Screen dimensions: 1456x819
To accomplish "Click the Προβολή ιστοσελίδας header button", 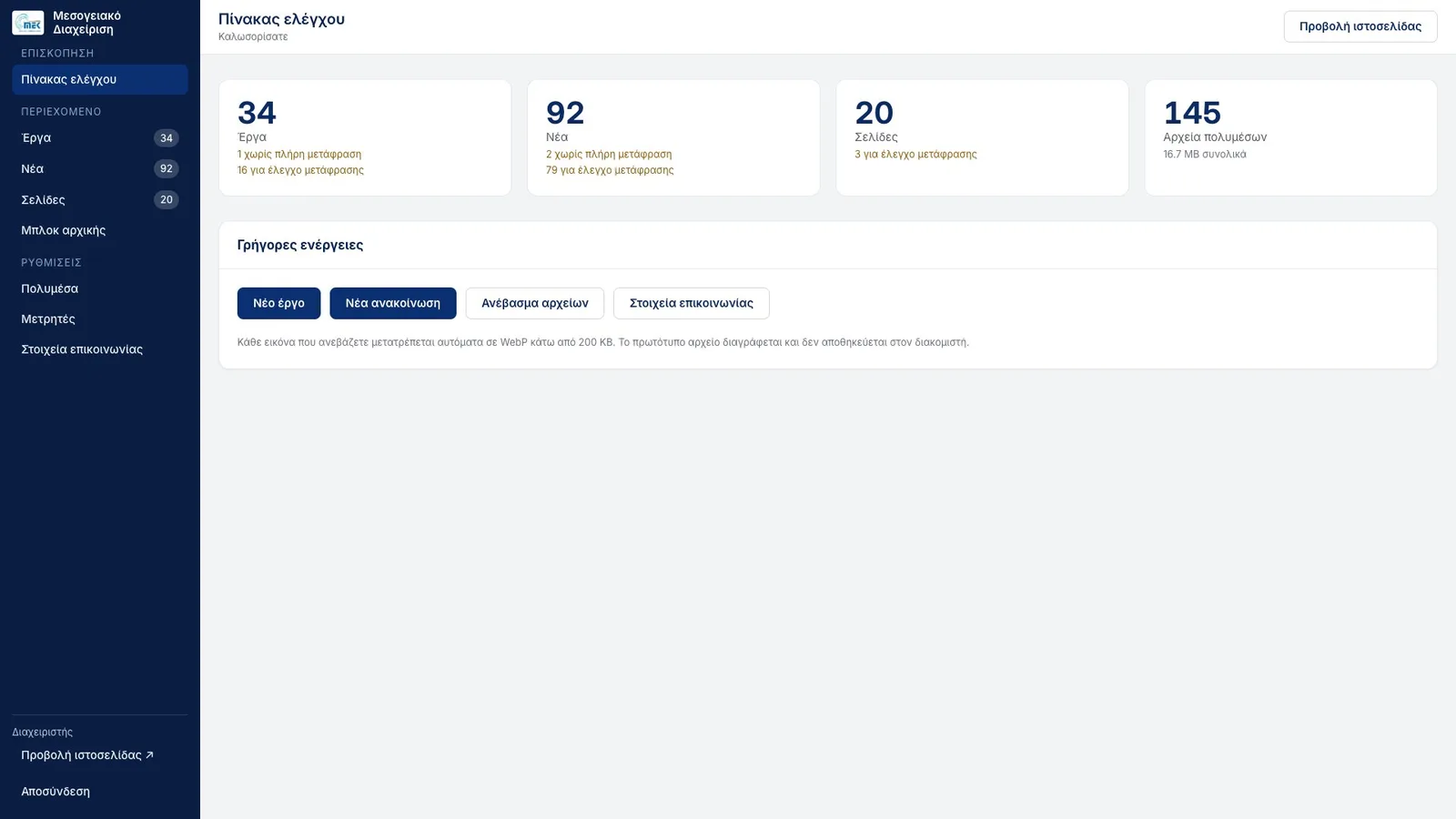I will (1360, 26).
